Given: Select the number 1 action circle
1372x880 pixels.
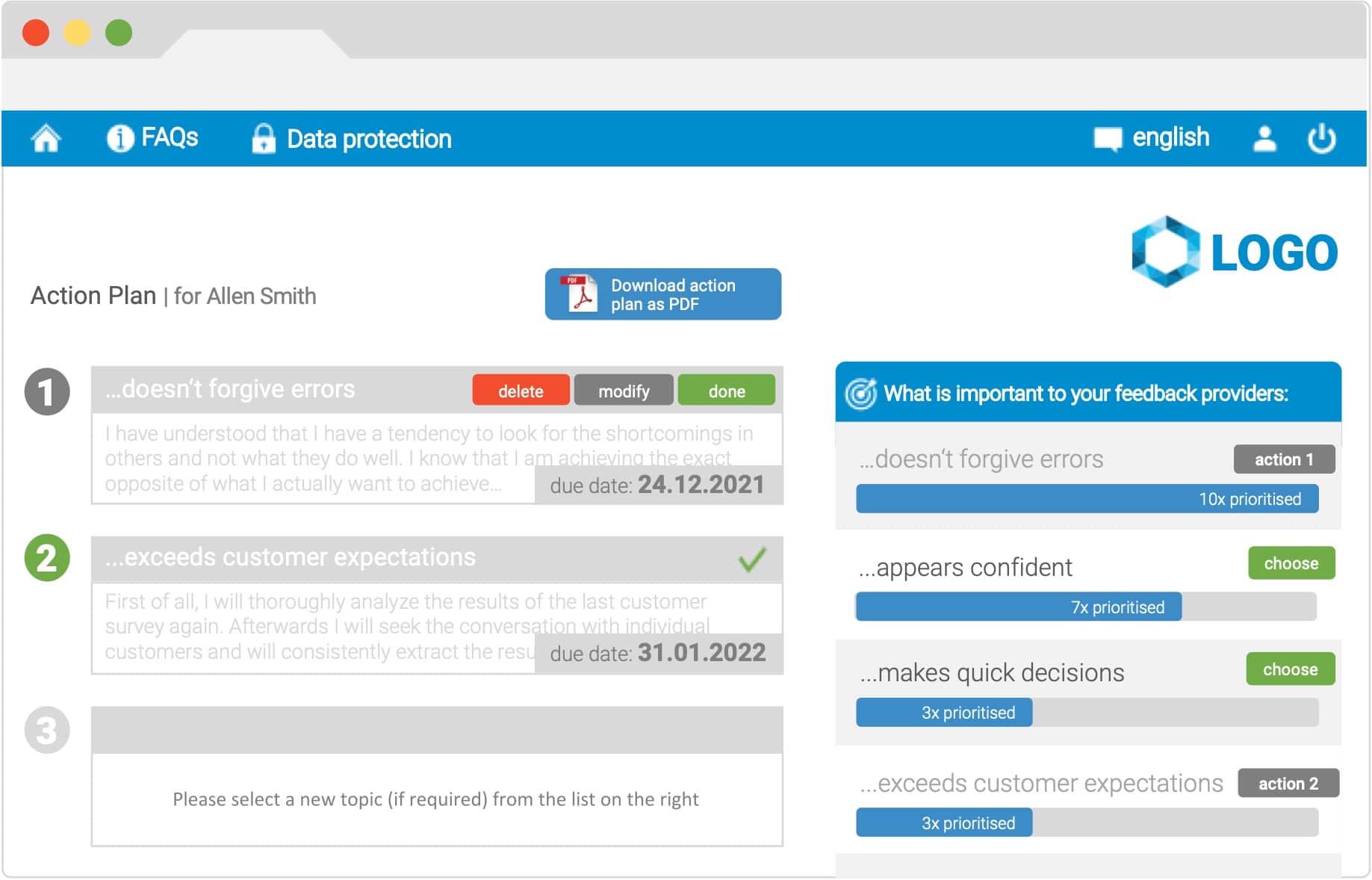Looking at the screenshot, I should click(x=47, y=391).
